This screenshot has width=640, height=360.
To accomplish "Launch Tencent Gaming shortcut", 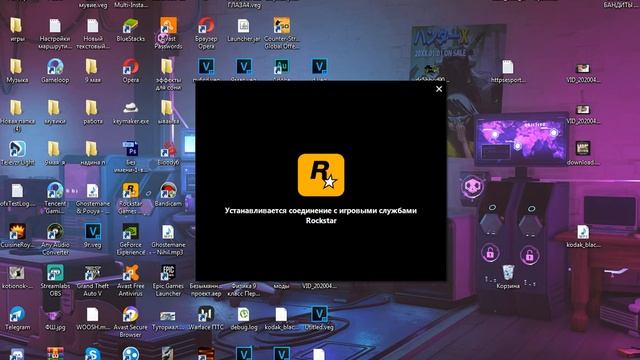I will point(55,198).
